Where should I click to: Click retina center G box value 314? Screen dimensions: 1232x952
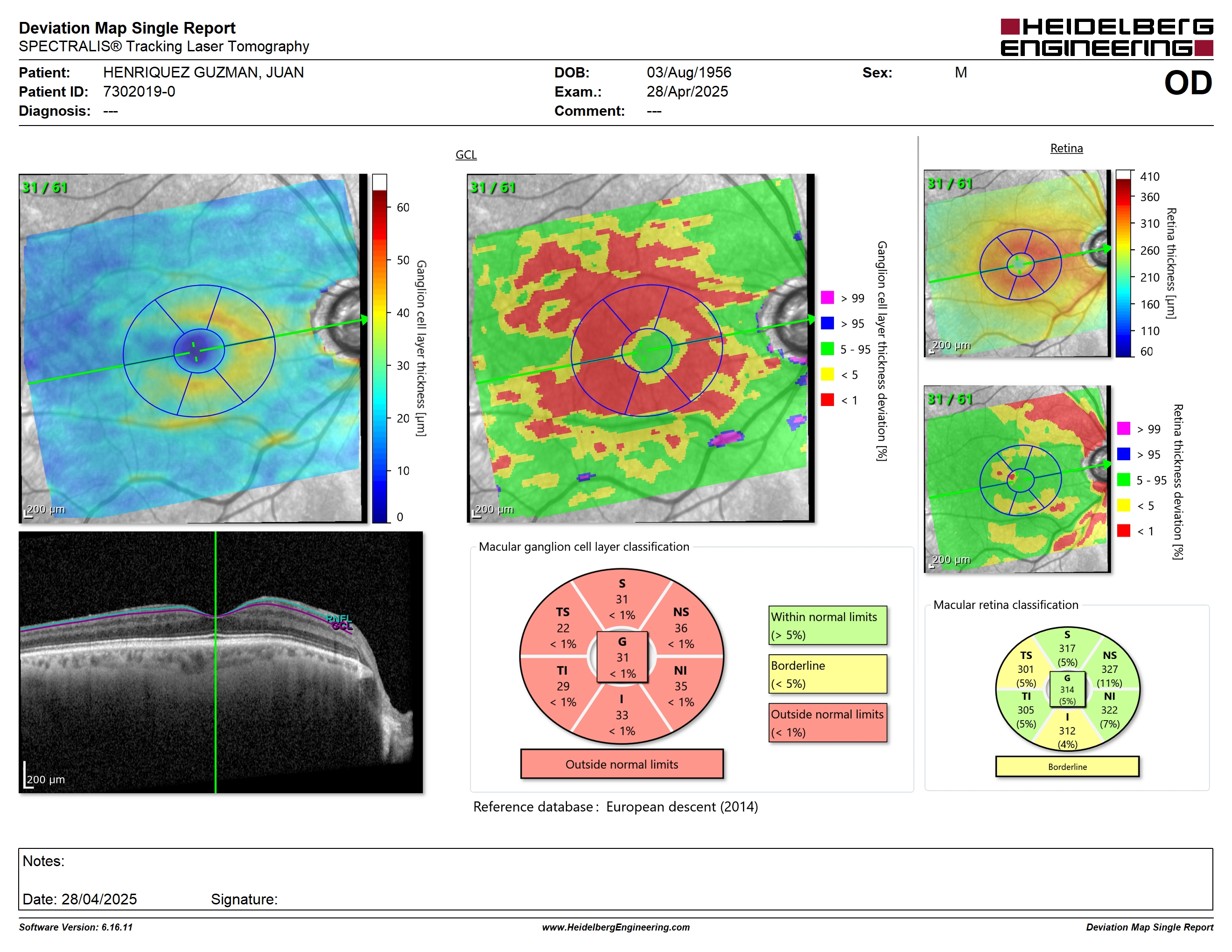pyautogui.click(x=1067, y=689)
